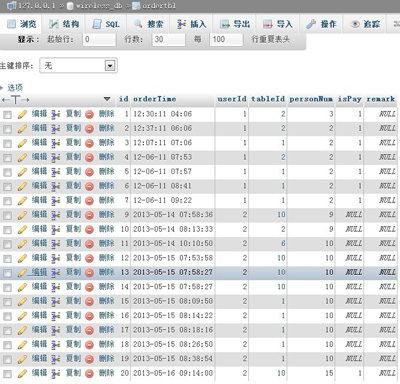Open the 导入 (Import) tab
The image size is (400, 384).
coord(278,24)
